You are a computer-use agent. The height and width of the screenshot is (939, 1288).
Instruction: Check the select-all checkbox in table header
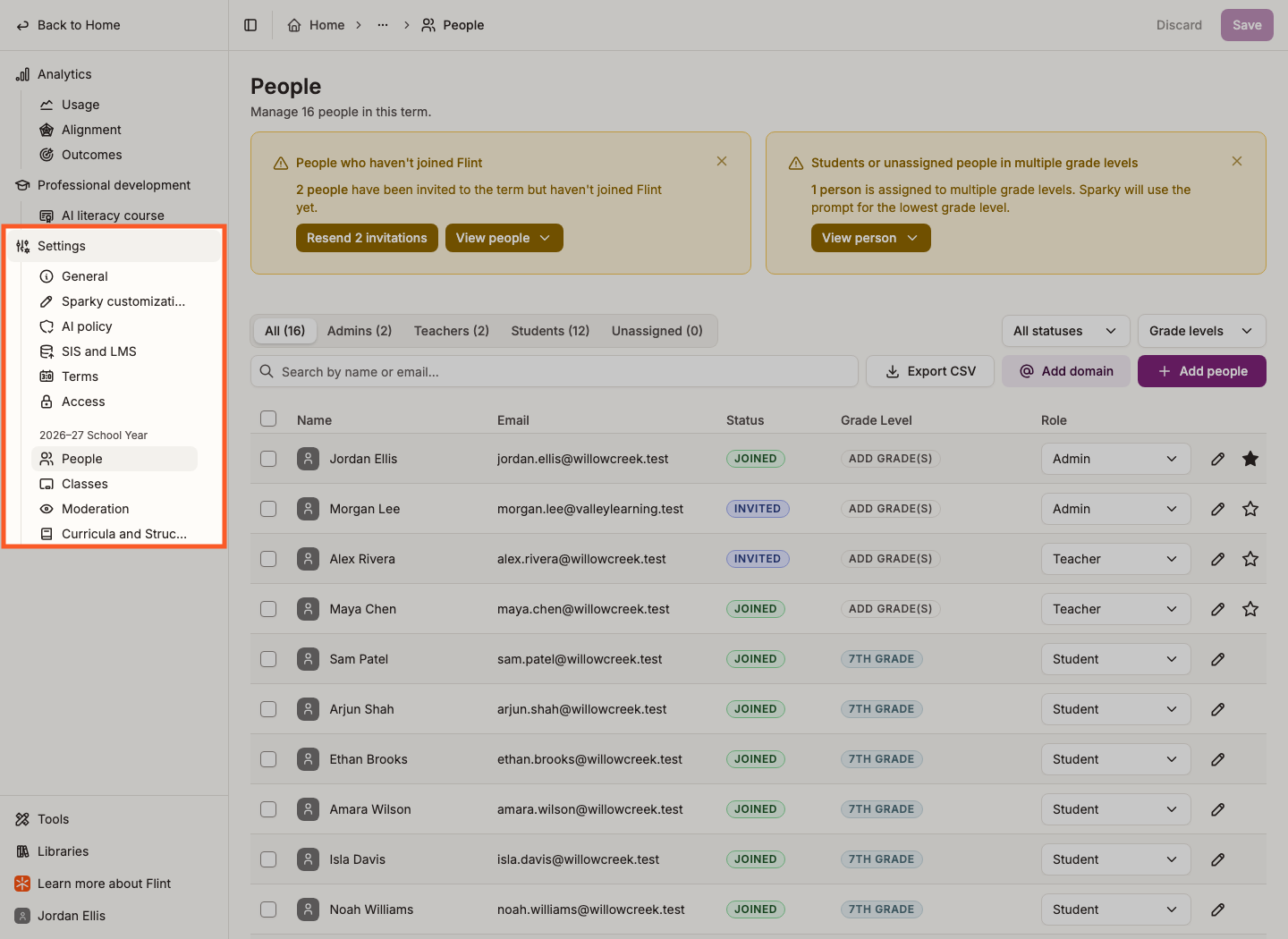click(268, 419)
